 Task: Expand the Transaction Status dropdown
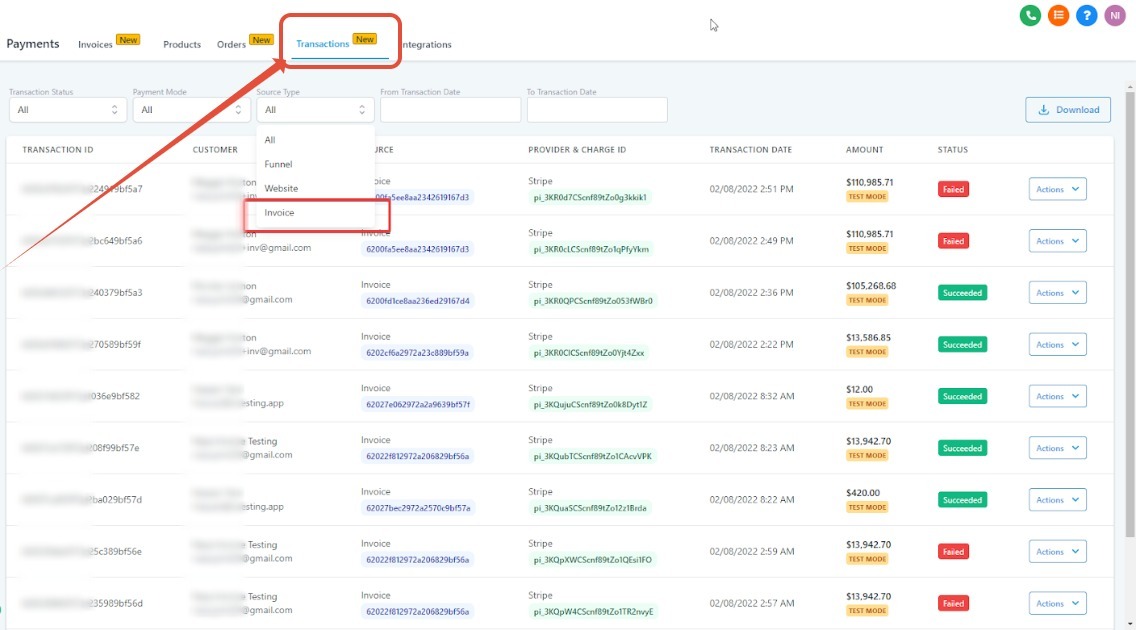coord(67,110)
